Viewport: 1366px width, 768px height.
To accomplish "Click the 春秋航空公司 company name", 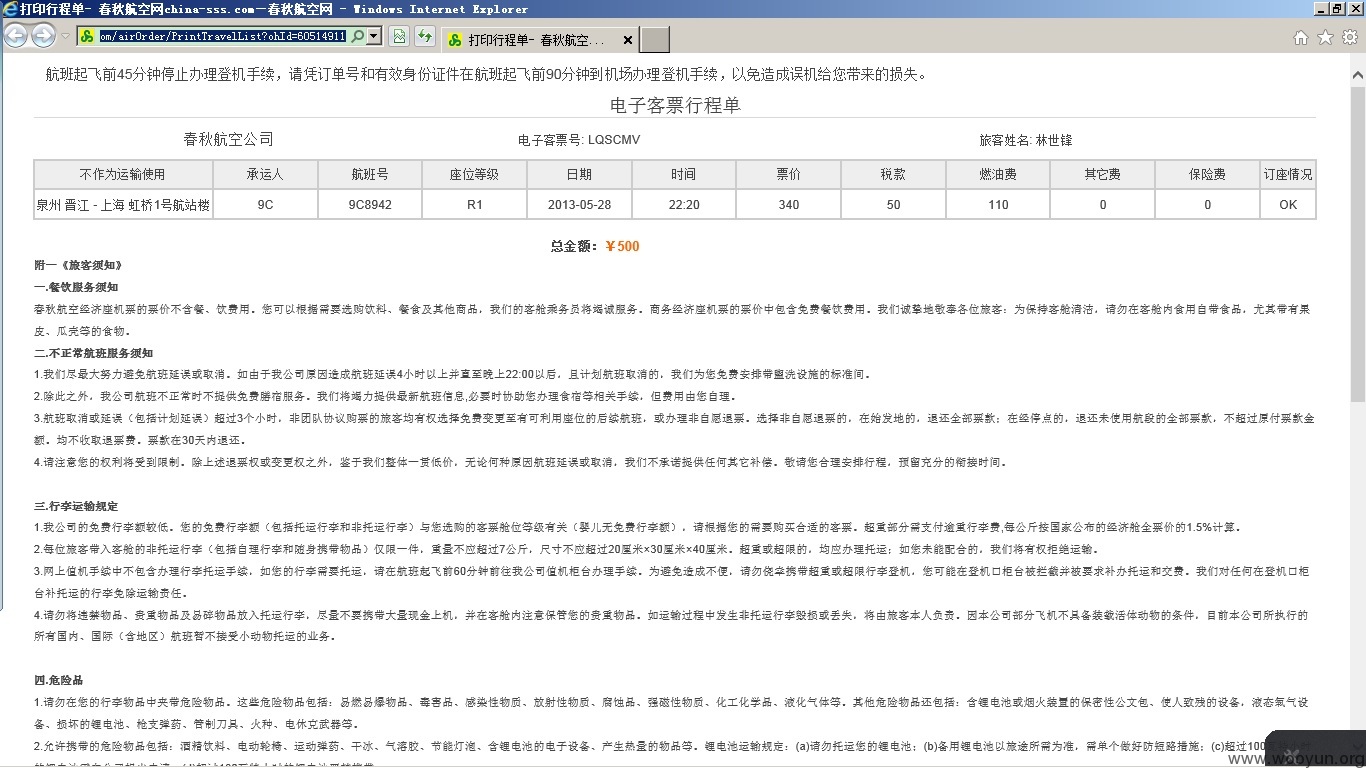I will click(x=228, y=139).
